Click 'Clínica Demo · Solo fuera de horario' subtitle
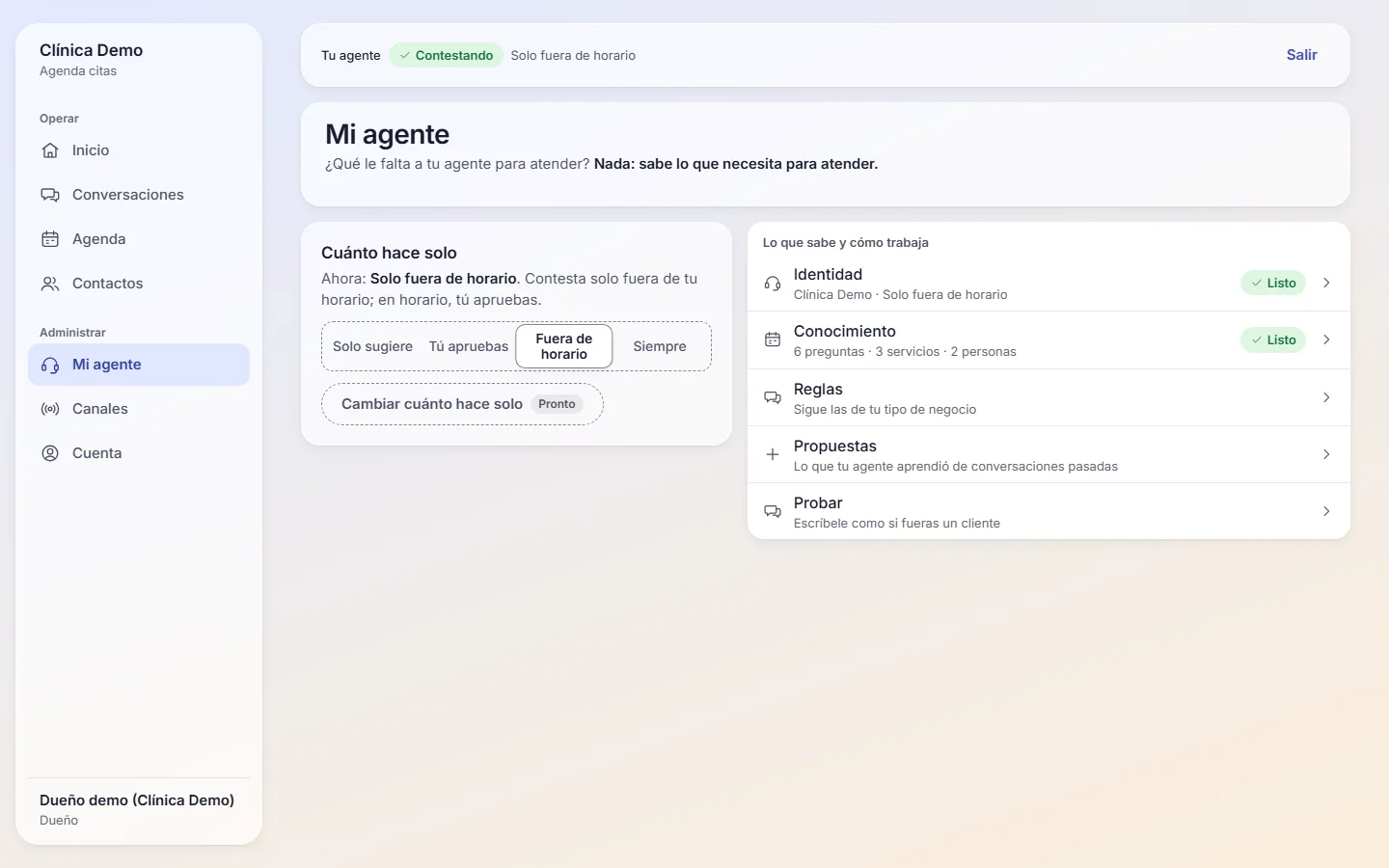The width and height of the screenshot is (1389, 868). (900, 295)
